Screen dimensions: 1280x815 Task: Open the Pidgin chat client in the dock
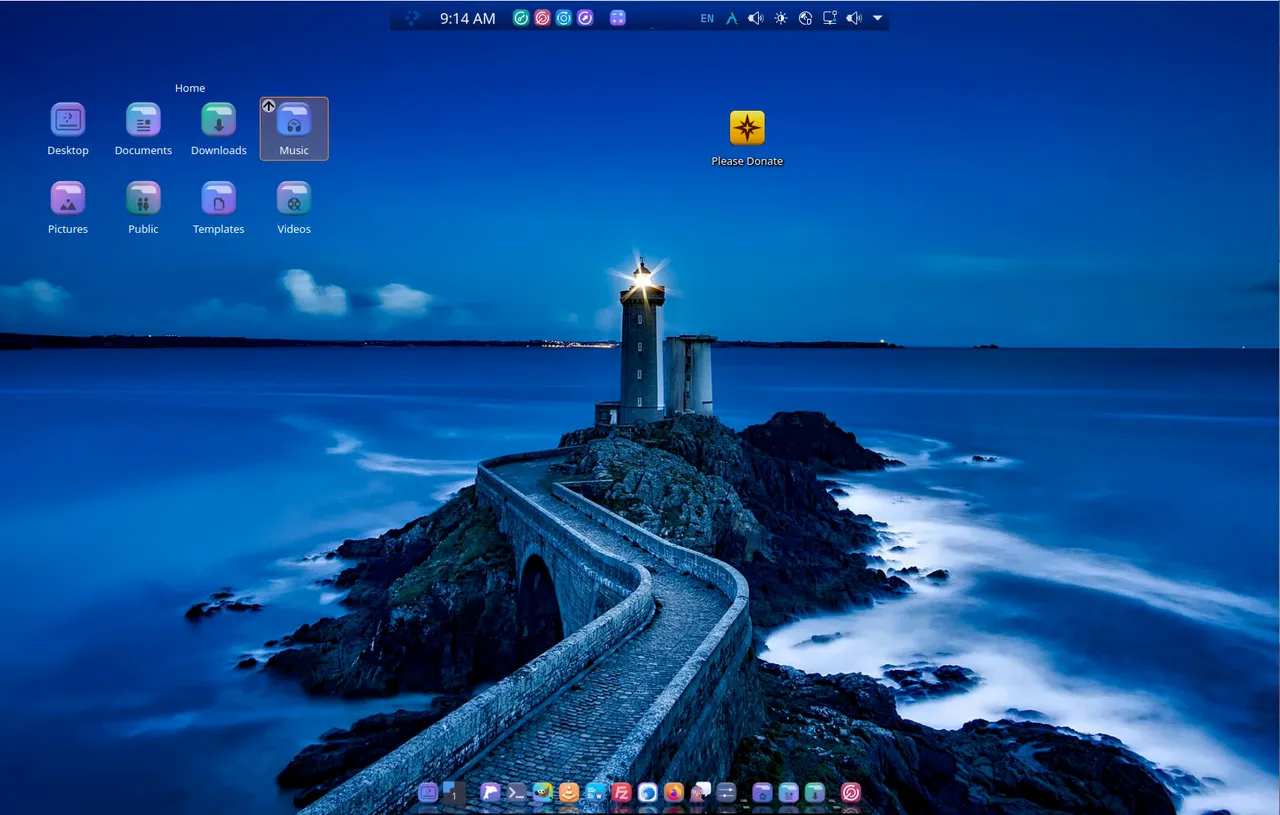click(701, 793)
